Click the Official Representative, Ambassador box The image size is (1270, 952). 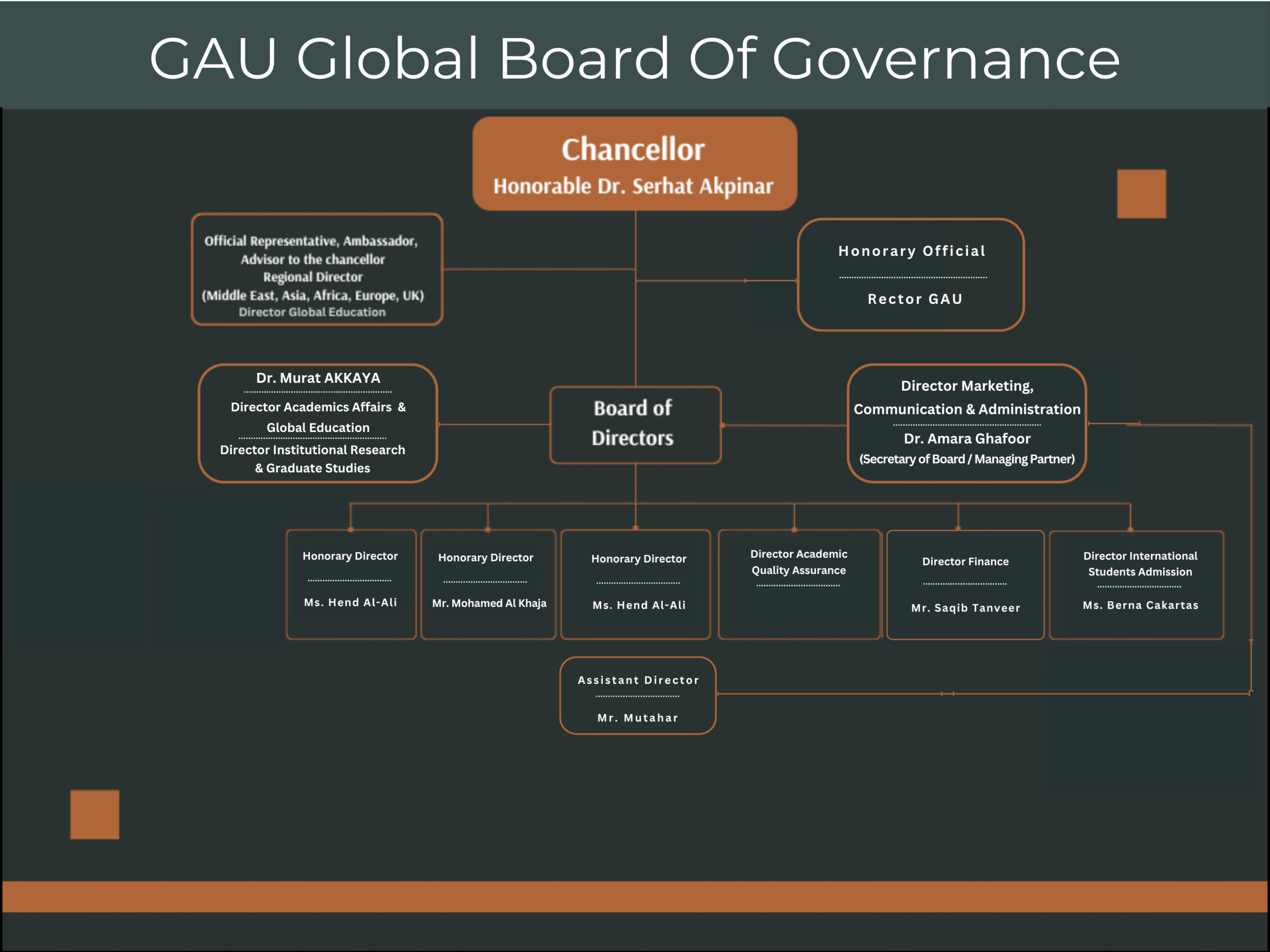[x=317, y=269]
